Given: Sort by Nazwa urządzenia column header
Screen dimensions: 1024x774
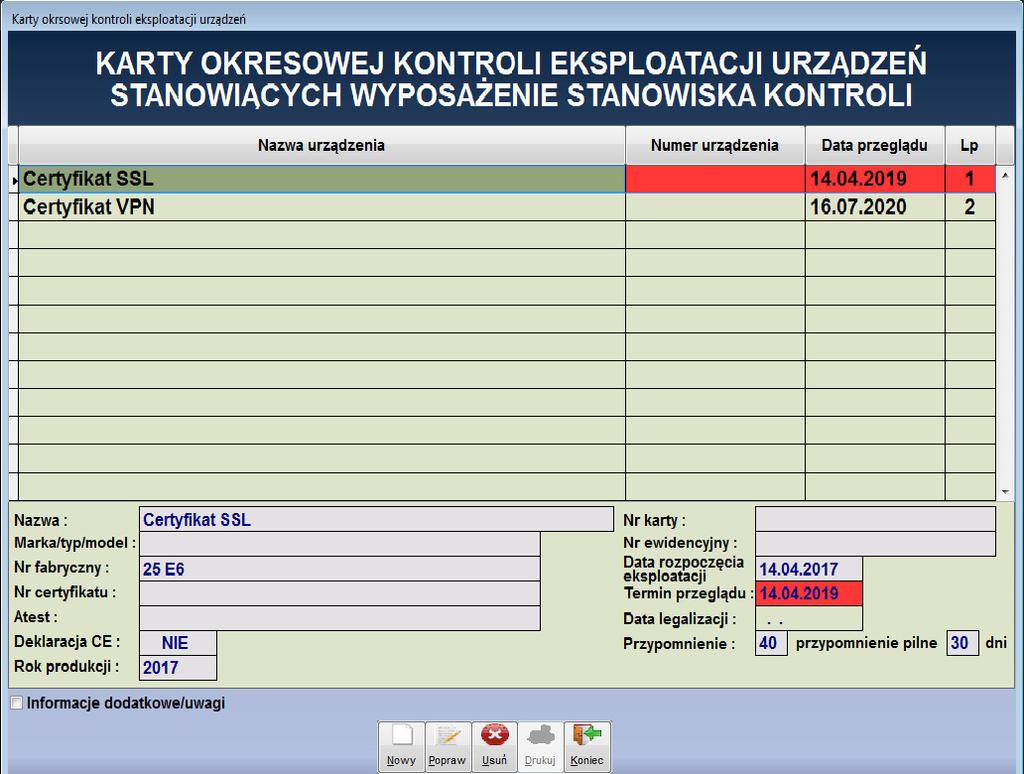Looking at the screenshot, I should [321, 145].
